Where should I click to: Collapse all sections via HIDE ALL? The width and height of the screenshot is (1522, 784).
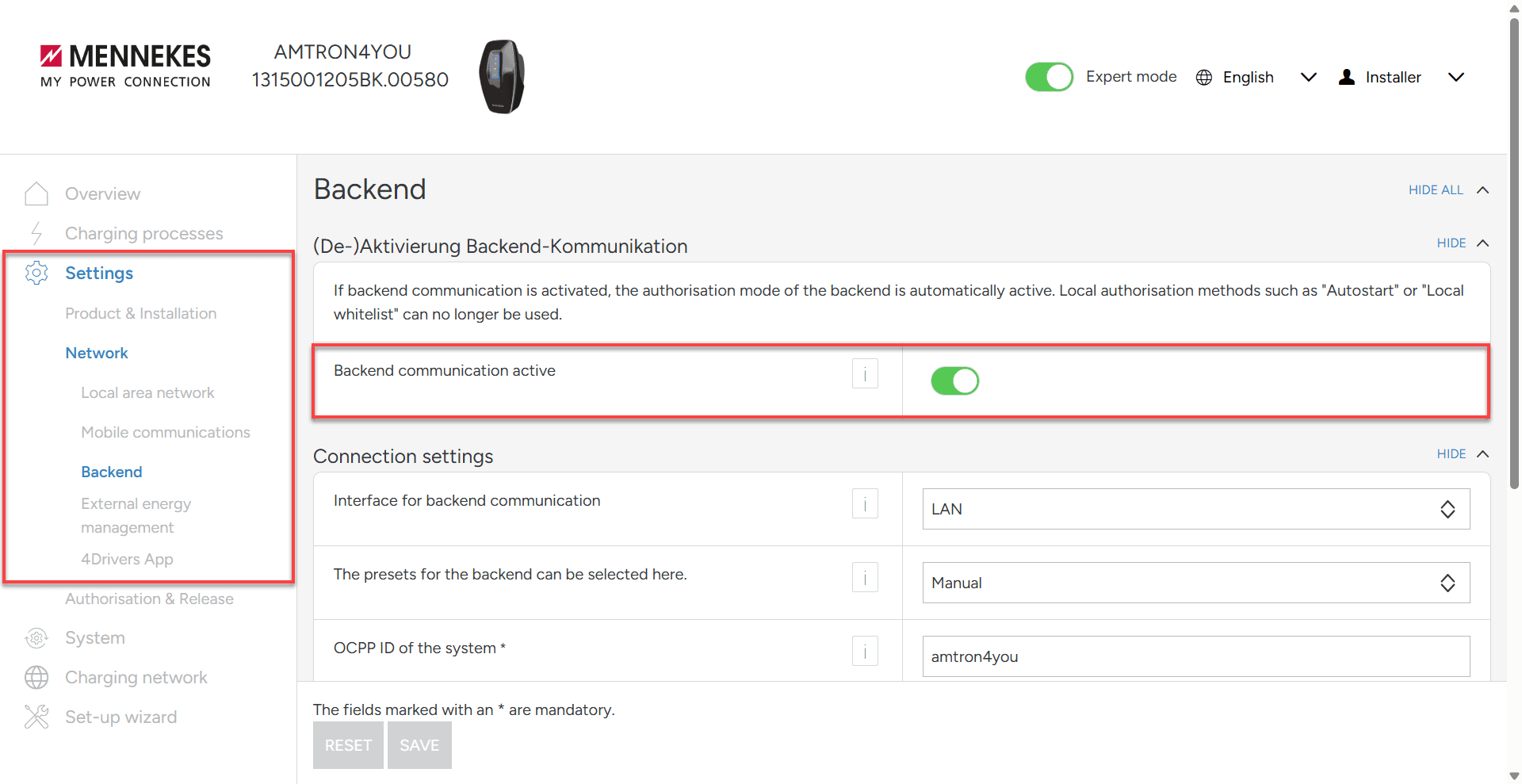point(1436,190)
